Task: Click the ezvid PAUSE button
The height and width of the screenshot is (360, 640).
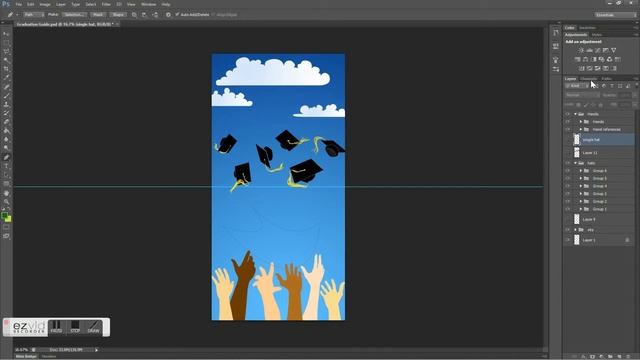Action: click(x=56, y=327)
